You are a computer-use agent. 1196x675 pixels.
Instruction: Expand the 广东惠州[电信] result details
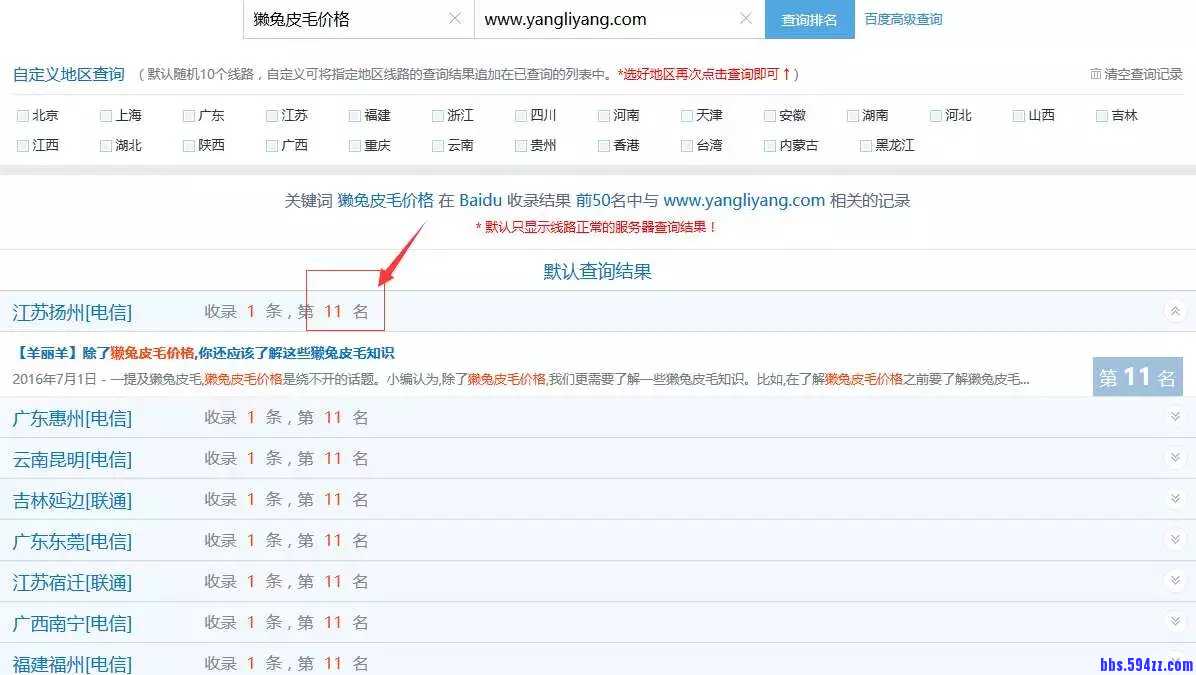coord(1175,417)
